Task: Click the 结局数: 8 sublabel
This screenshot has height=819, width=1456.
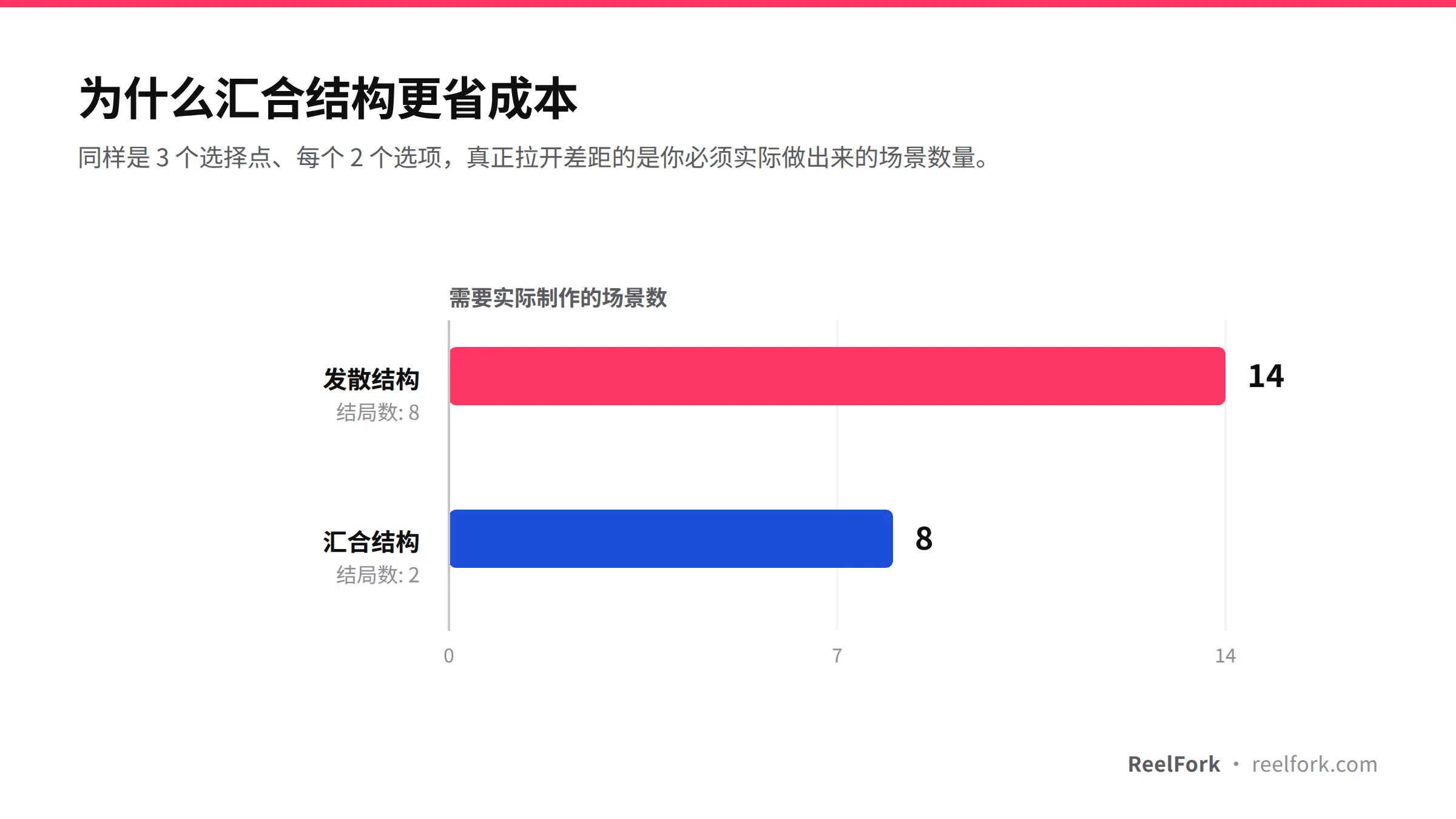Action: point(378,413)
